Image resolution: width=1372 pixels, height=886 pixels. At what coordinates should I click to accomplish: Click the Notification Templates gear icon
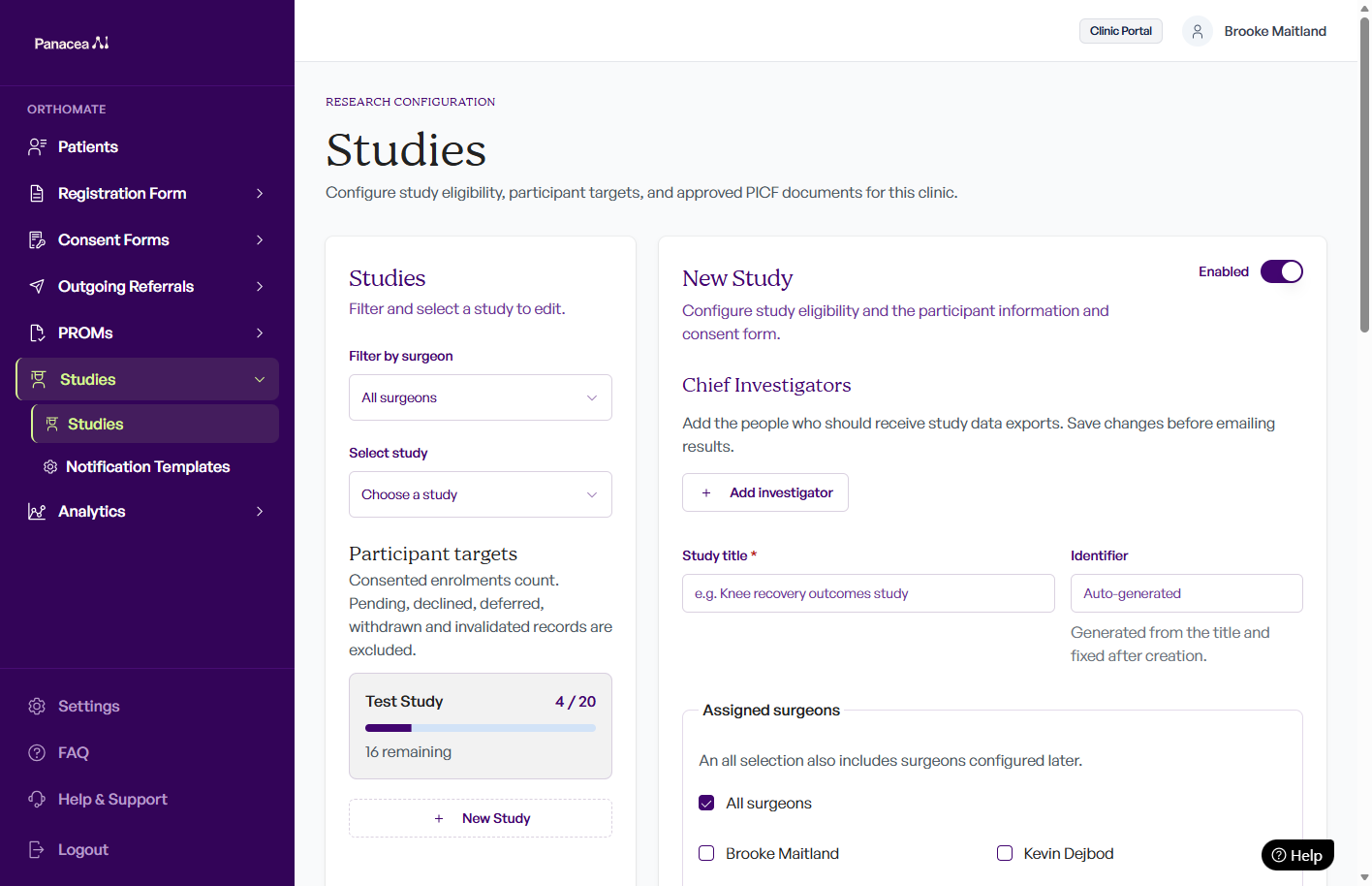point(50,466)
